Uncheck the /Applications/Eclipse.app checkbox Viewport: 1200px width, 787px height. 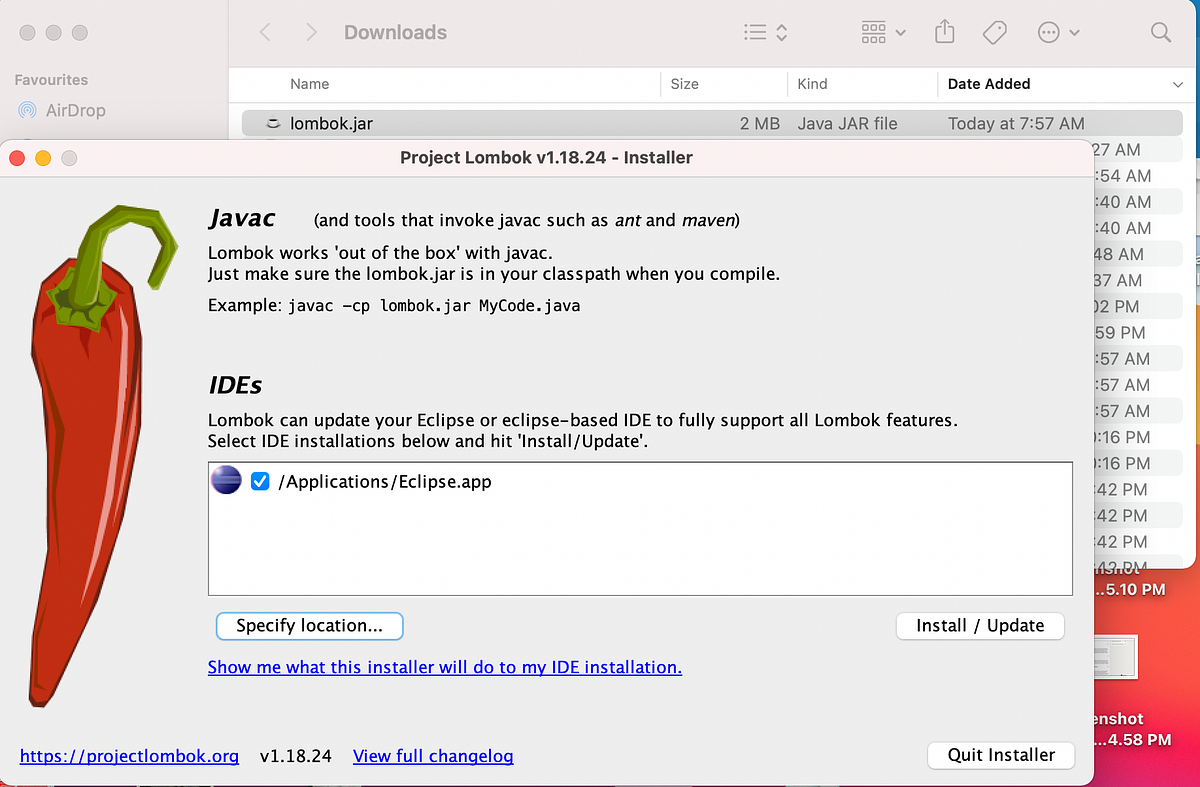point(259,480)
